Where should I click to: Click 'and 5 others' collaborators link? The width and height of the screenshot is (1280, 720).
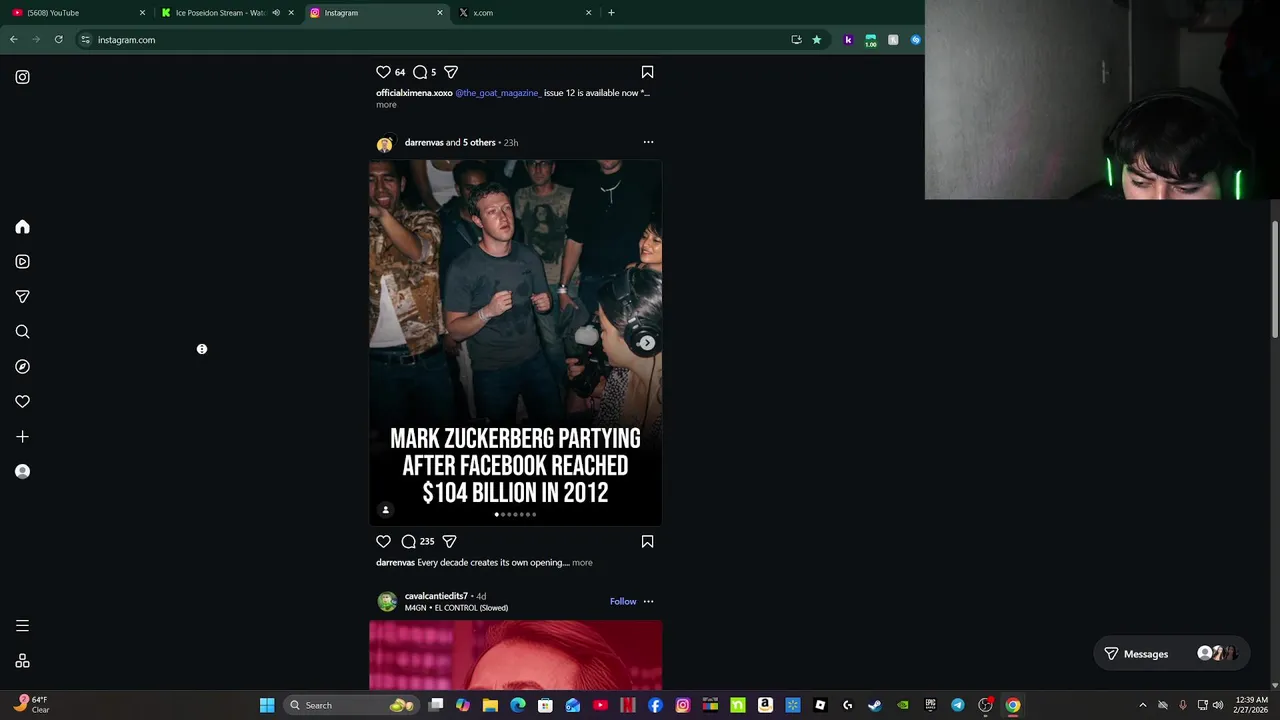(x=471, y=142)
